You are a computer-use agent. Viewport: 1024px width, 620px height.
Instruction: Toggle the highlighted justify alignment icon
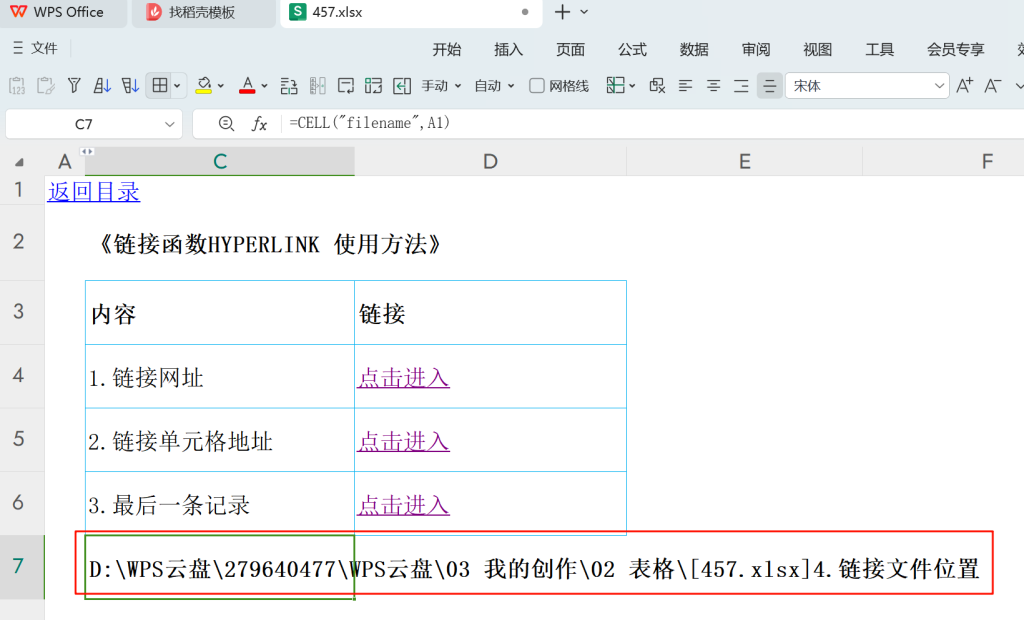[770, 86]
